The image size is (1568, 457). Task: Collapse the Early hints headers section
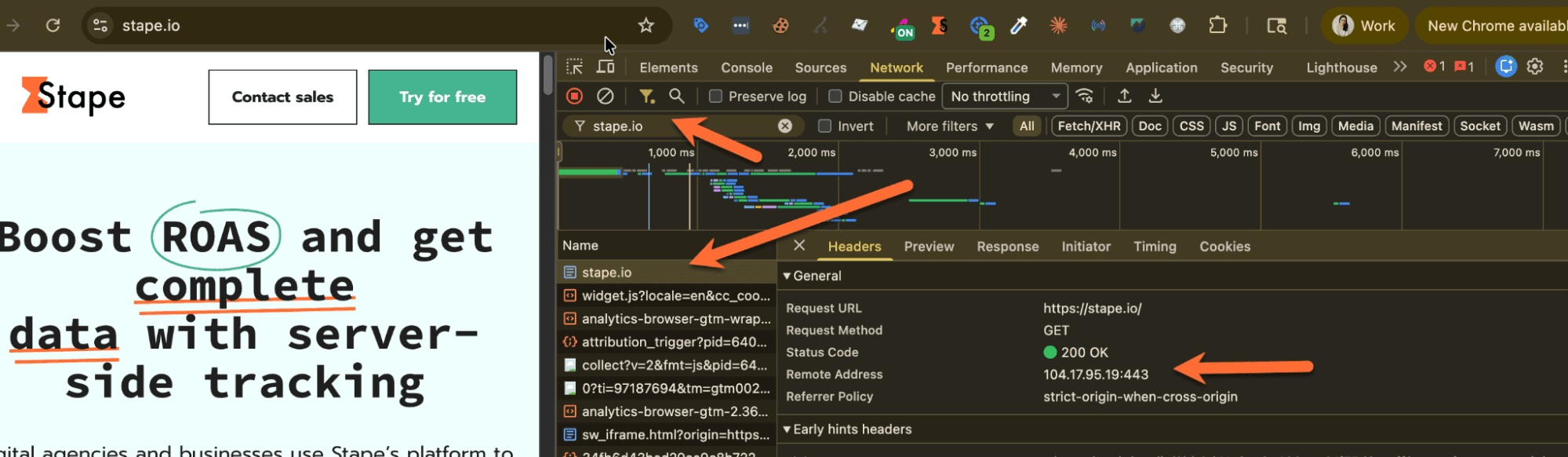(847, 429)
